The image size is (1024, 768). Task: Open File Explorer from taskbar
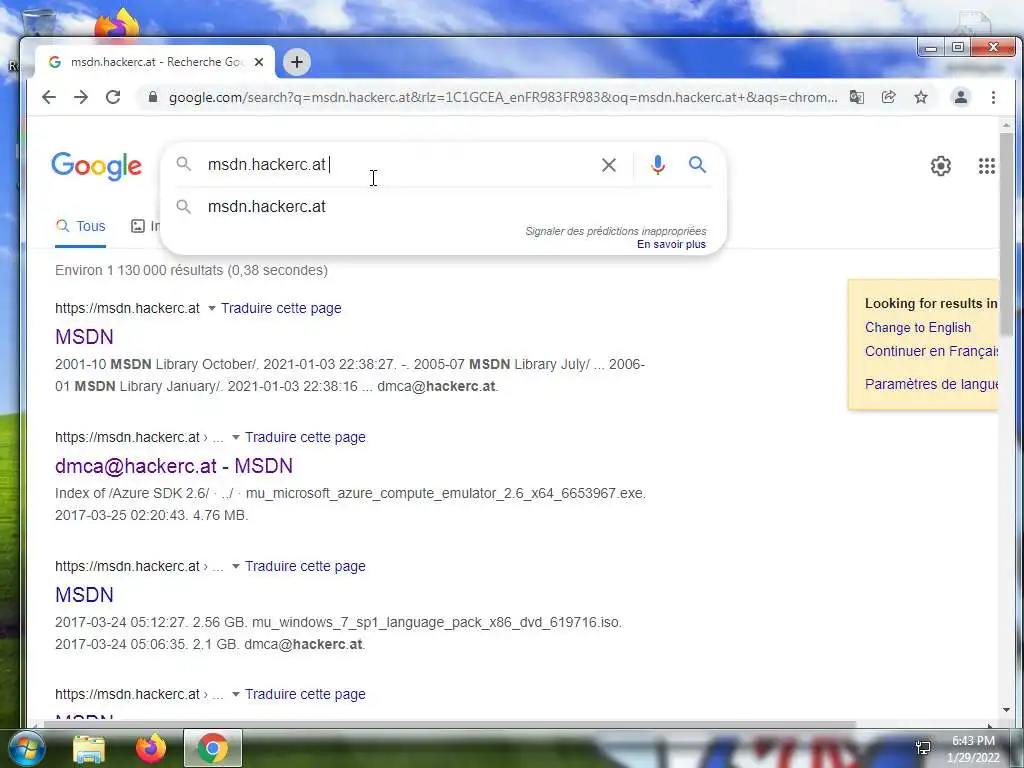pyautogui.click(x=89, y=749)
